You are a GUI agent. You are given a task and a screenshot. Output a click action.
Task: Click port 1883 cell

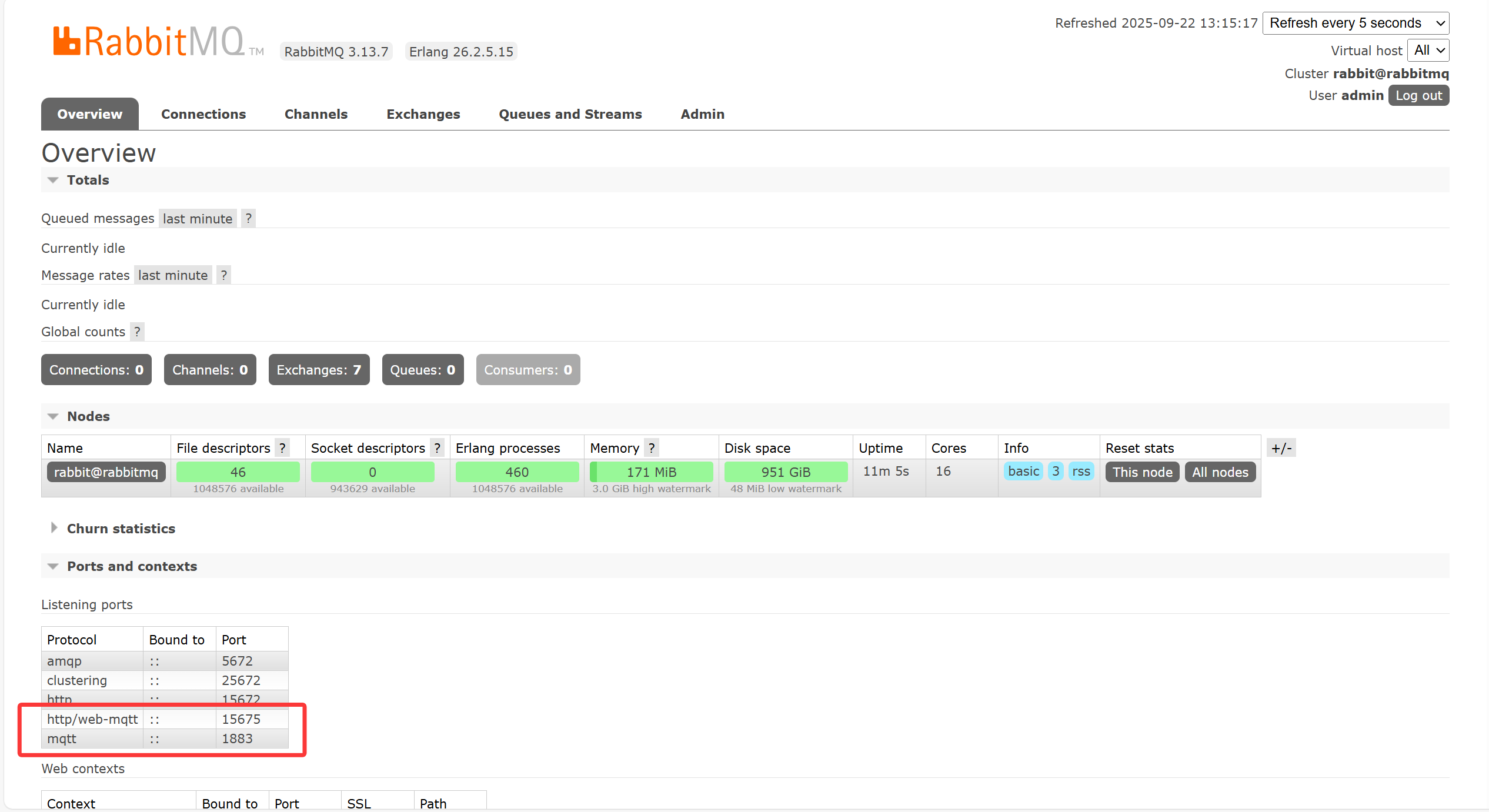point(252,739)
